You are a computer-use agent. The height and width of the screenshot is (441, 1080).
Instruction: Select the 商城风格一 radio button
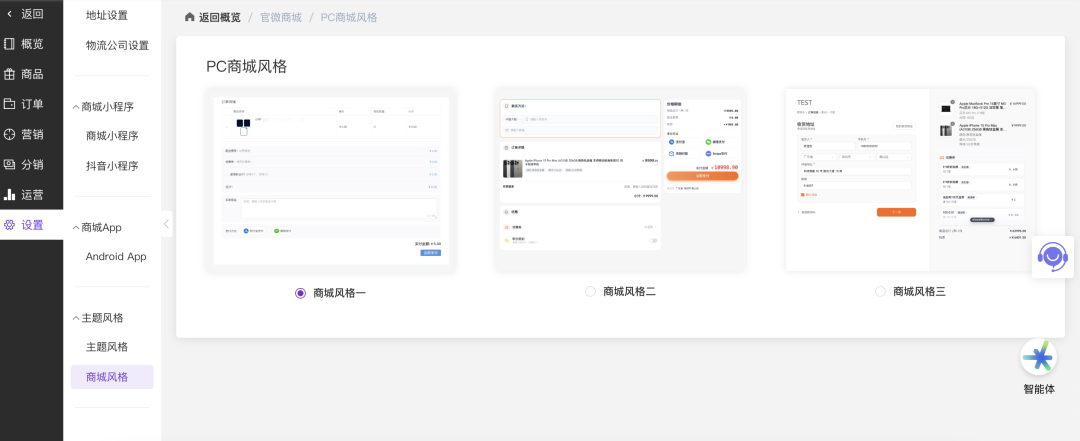300,293
